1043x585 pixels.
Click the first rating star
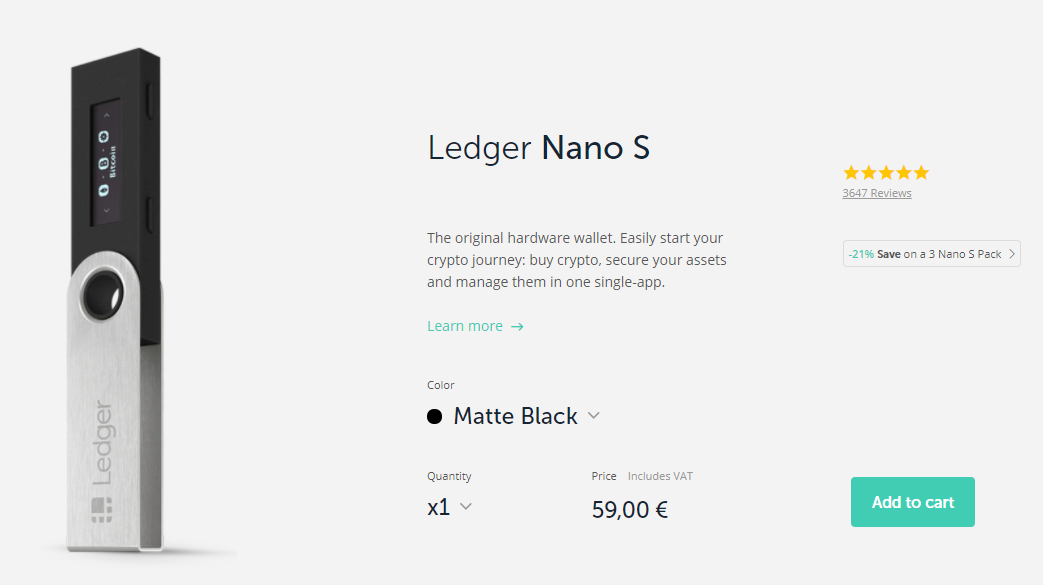(852, 173)
